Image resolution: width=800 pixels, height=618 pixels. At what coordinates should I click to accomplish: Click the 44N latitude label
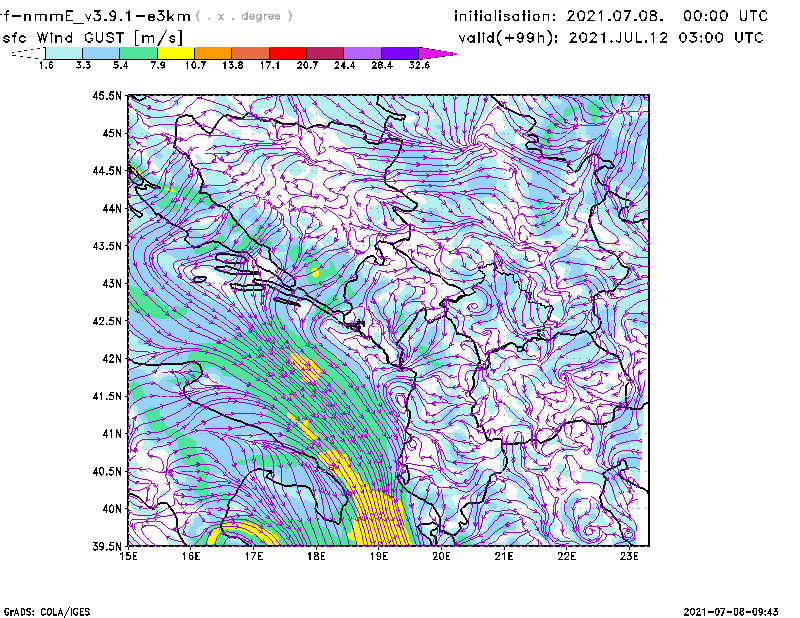(112, 208)
